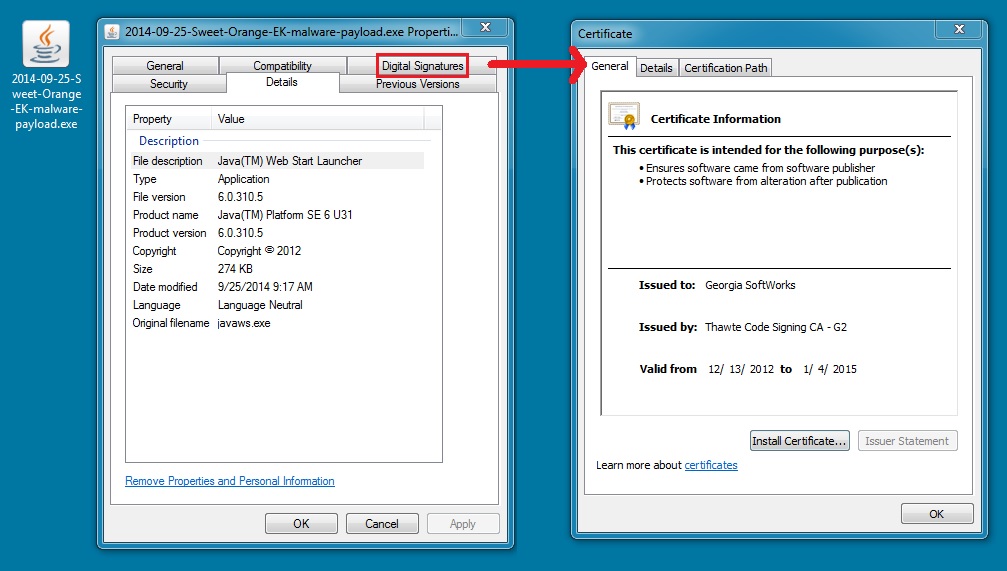Screen dimensions: 1007x571
Task: Select the Details tab in Certificate window
Action: click(x=656, y=68)
